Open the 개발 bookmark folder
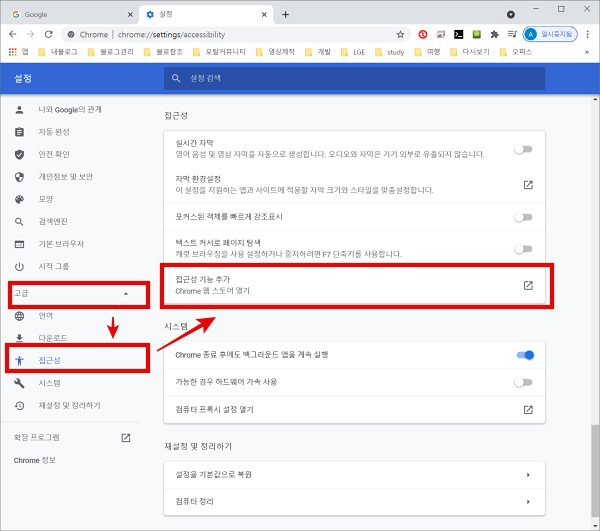This screenshot has height=531, width=600. 318,52
